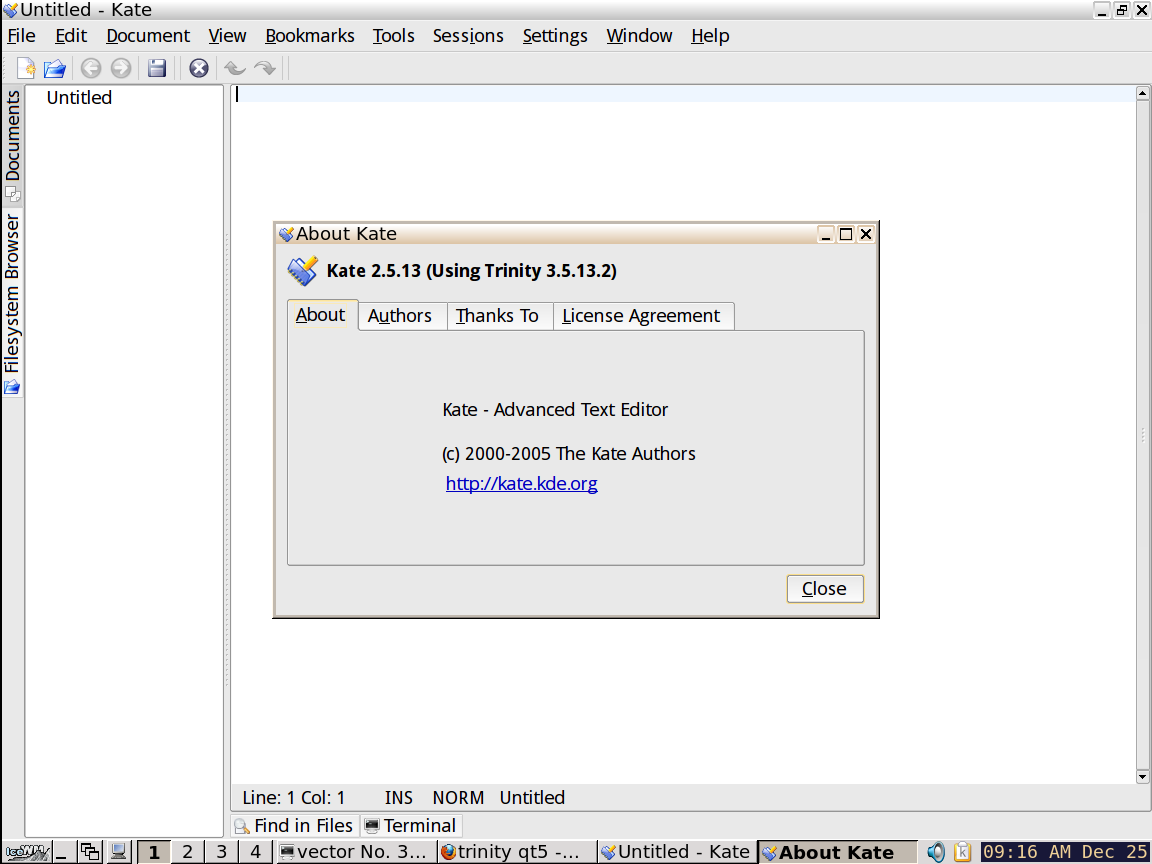The height and width of the screenshot is (864, 1152).
Task: Click the Close document X icon
Action: [199, 68]
